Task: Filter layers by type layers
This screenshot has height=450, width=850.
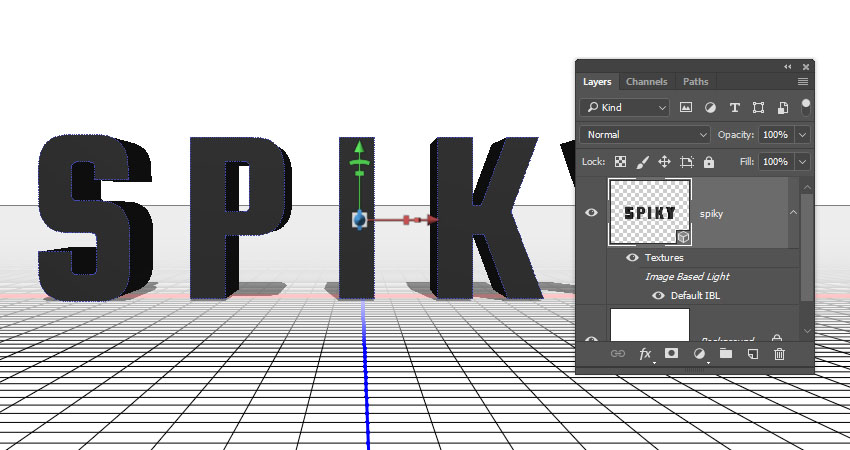Action: pos(735,108)
